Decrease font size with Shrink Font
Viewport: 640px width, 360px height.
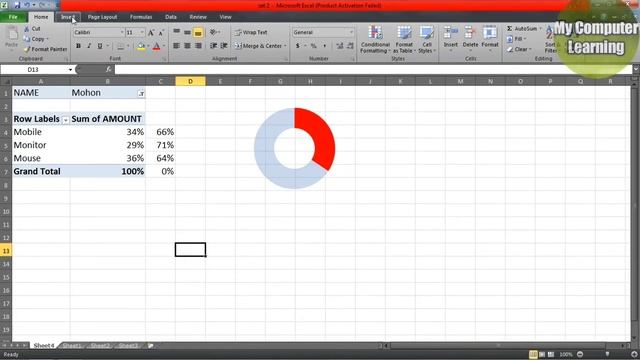click(161, 33)
